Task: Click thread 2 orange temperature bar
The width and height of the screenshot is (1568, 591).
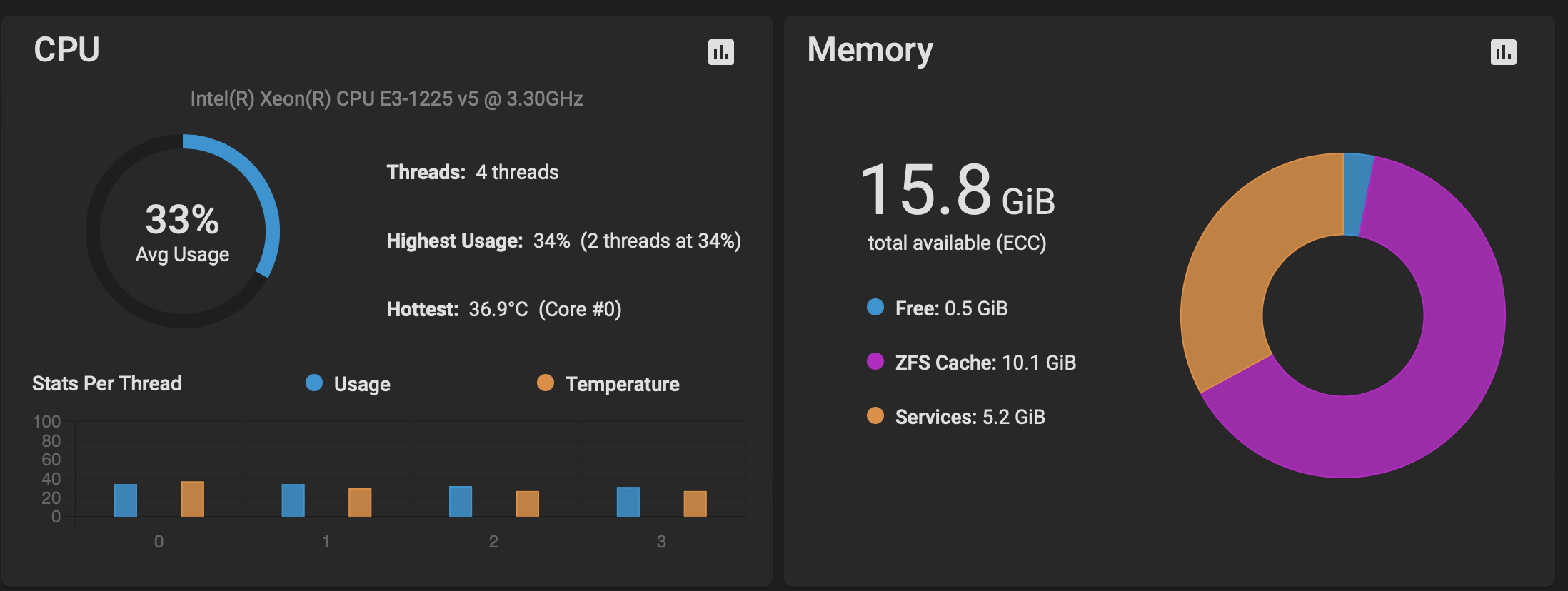Action: coord(528,504)
